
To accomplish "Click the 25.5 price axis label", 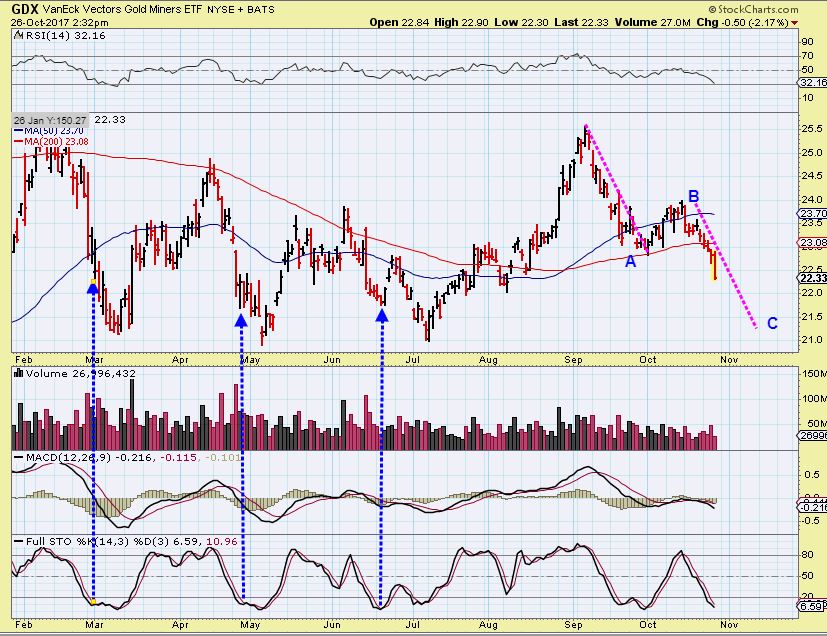I will (x=812, y=129).
